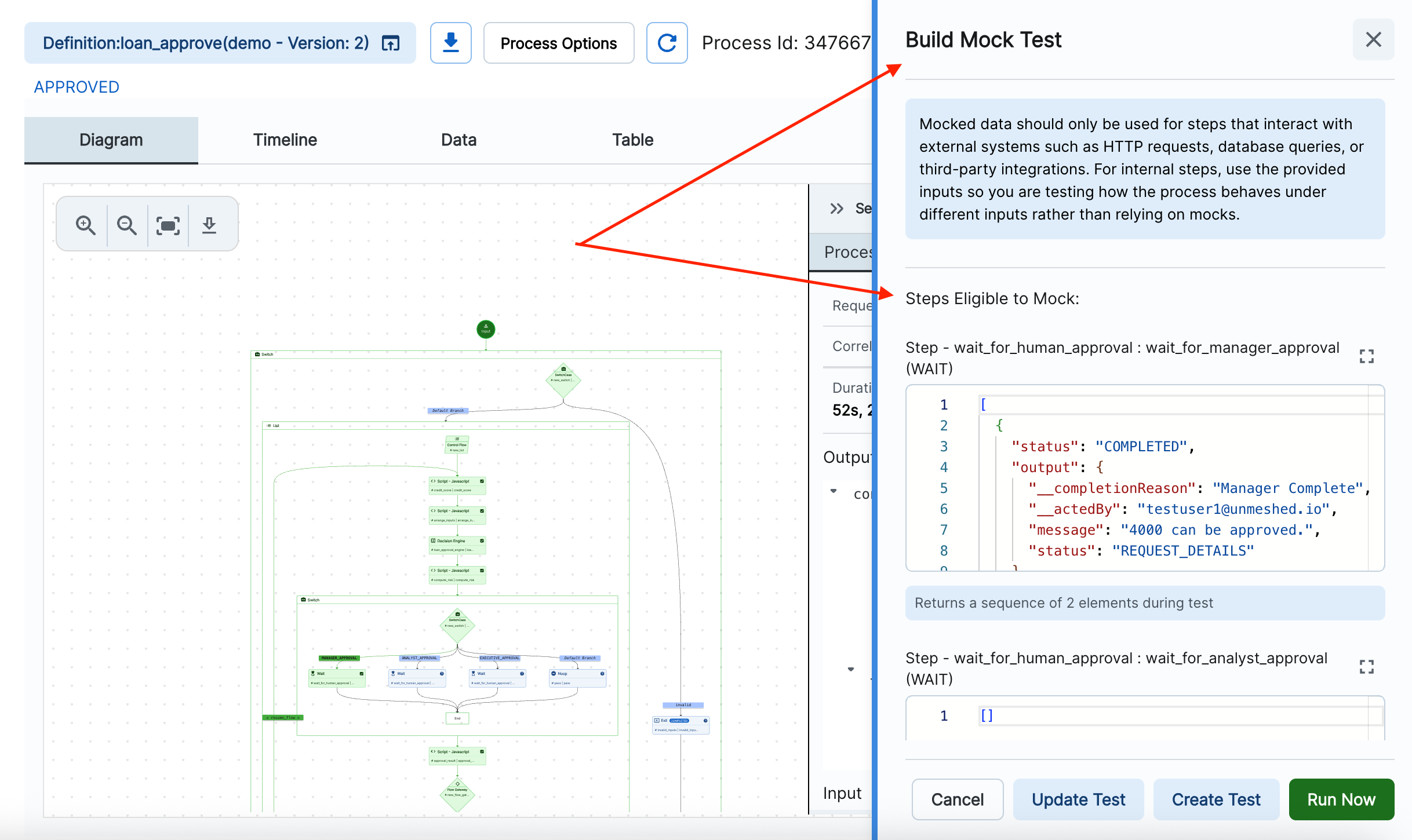Open the loan_approve definition export icon
The image size is (1412, 840).
(x=391, y=42)
